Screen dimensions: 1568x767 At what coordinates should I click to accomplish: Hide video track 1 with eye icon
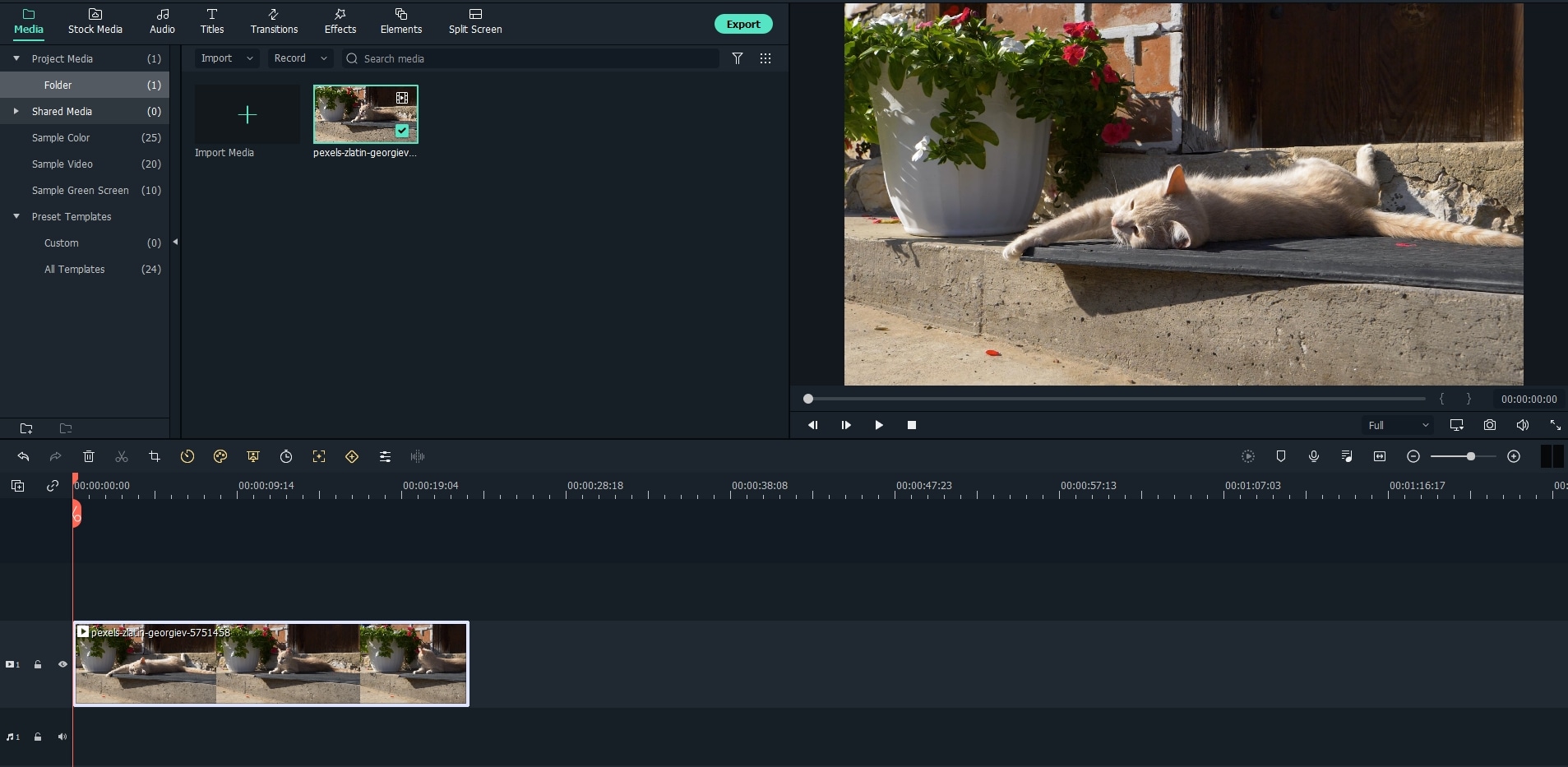click(62, 664)
